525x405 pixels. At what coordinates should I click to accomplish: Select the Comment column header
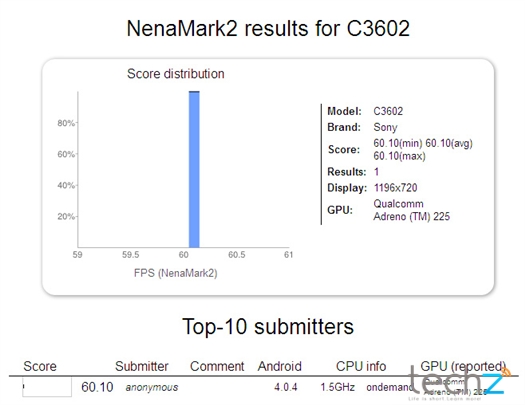tap(217, 366)
